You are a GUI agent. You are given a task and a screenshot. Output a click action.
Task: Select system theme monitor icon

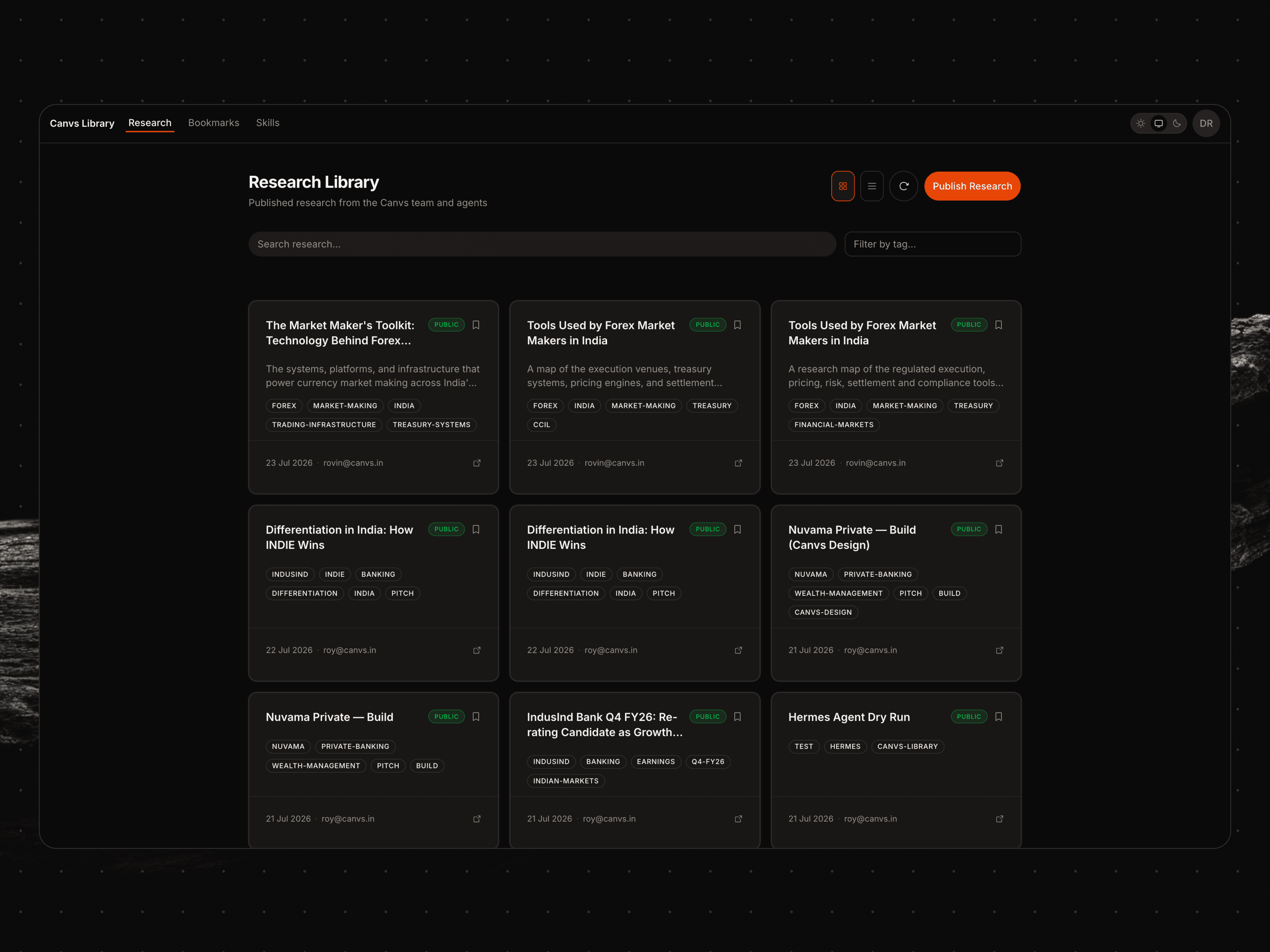(x=1159, y=123)
